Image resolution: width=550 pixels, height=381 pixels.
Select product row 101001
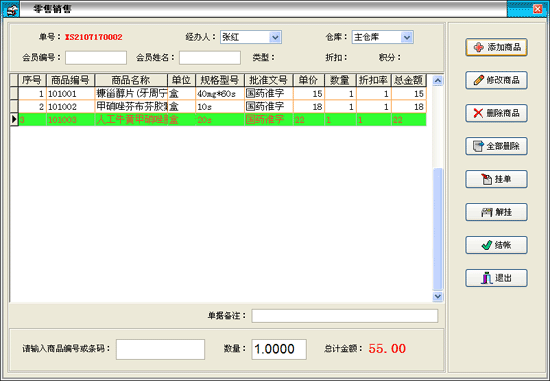pos(222,94)
